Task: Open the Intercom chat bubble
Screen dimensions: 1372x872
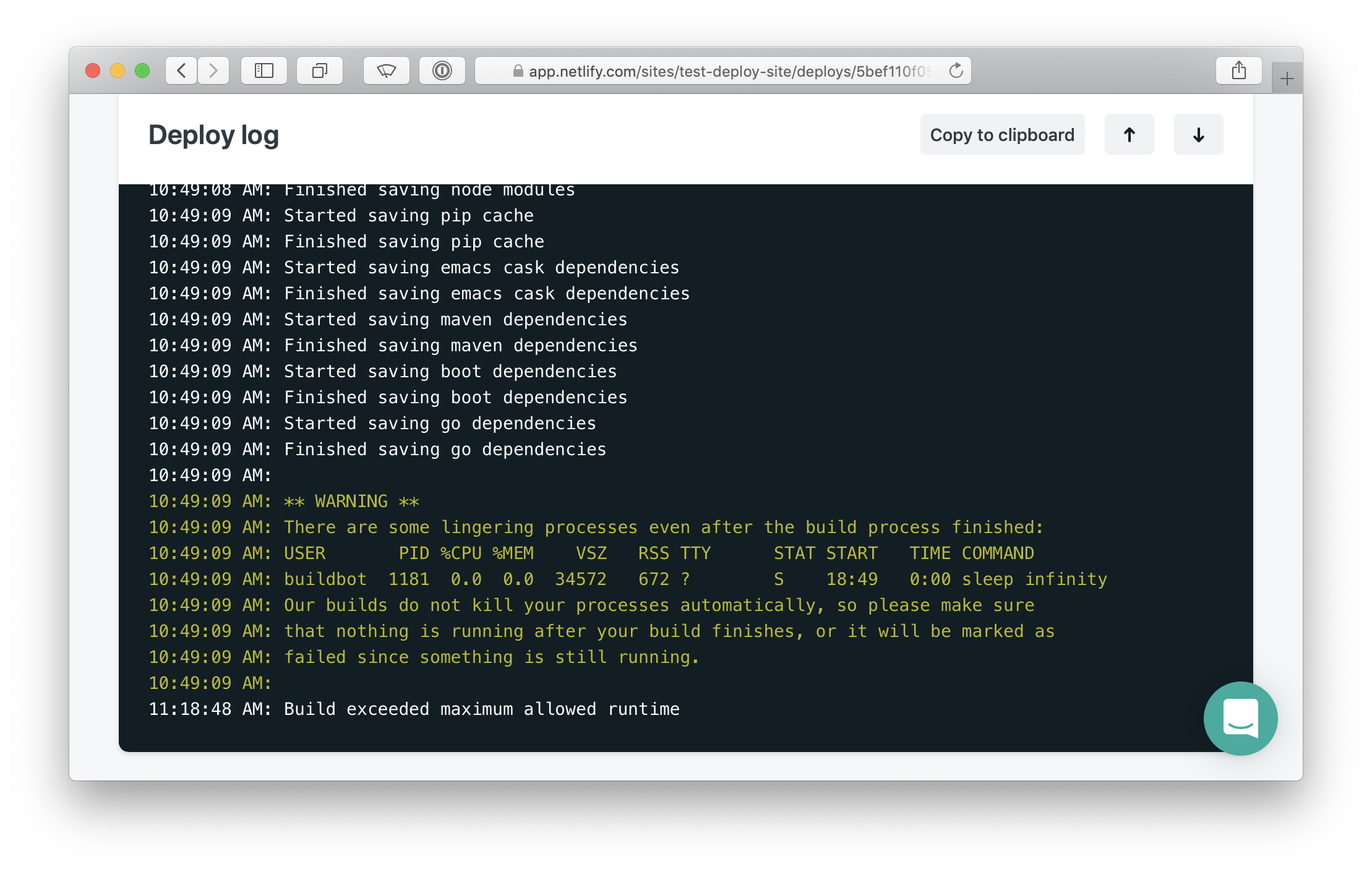Action: pyautogui.click(x=1240, y=718)
